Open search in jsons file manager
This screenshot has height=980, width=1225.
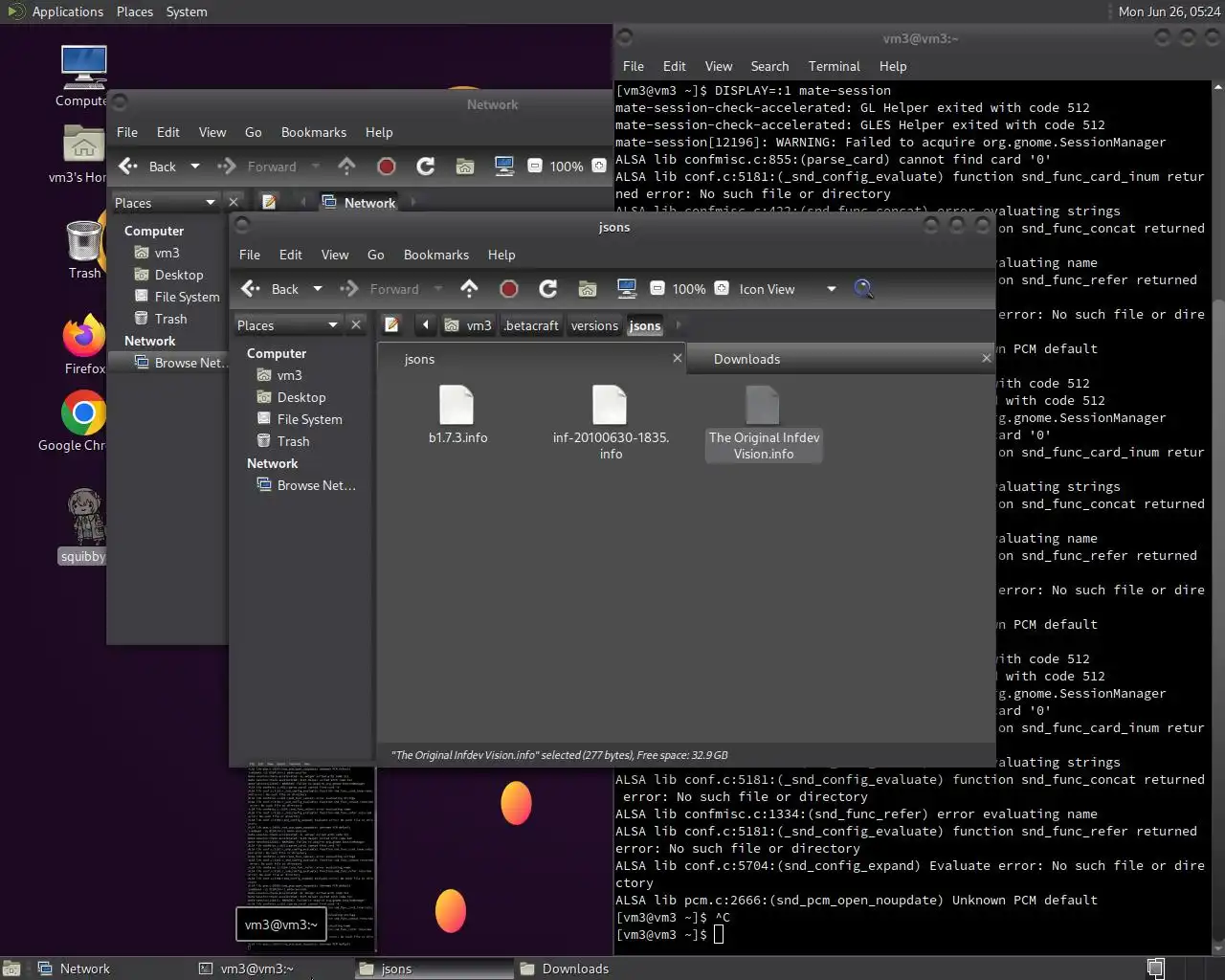[x=863, y=289]
